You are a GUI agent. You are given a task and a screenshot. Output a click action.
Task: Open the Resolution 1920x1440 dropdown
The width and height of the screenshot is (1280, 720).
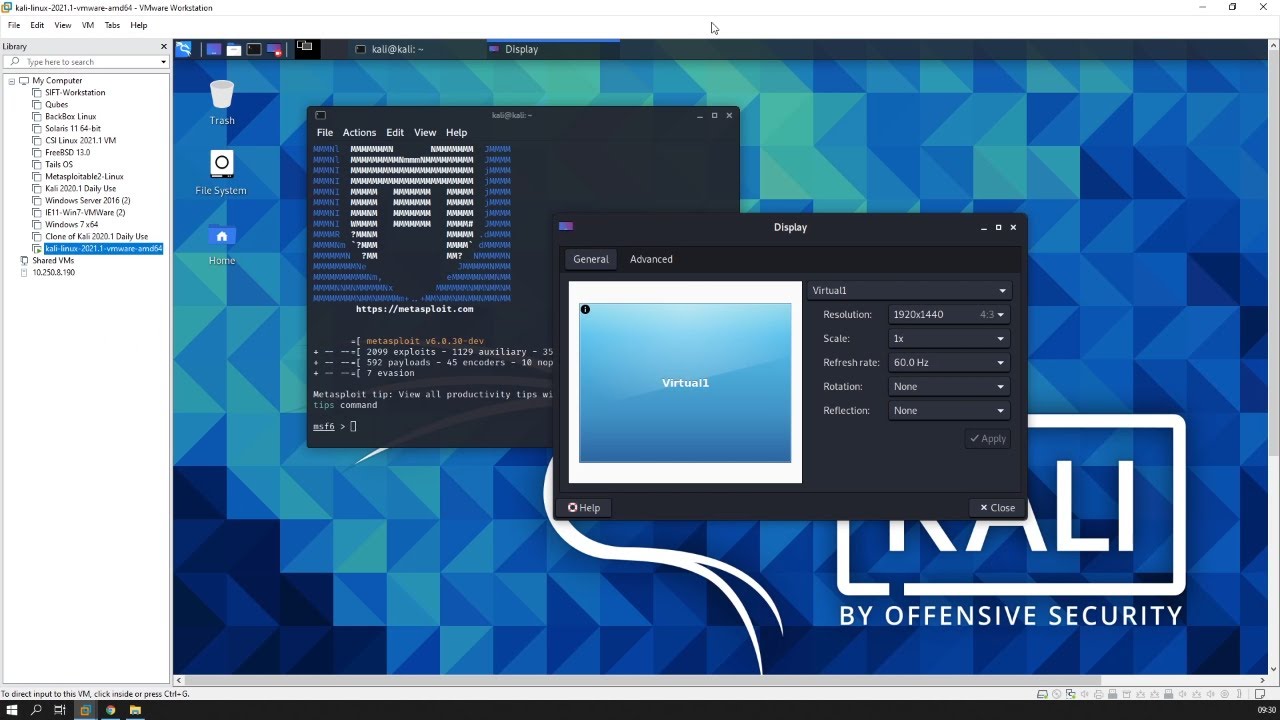click(948, 314)
